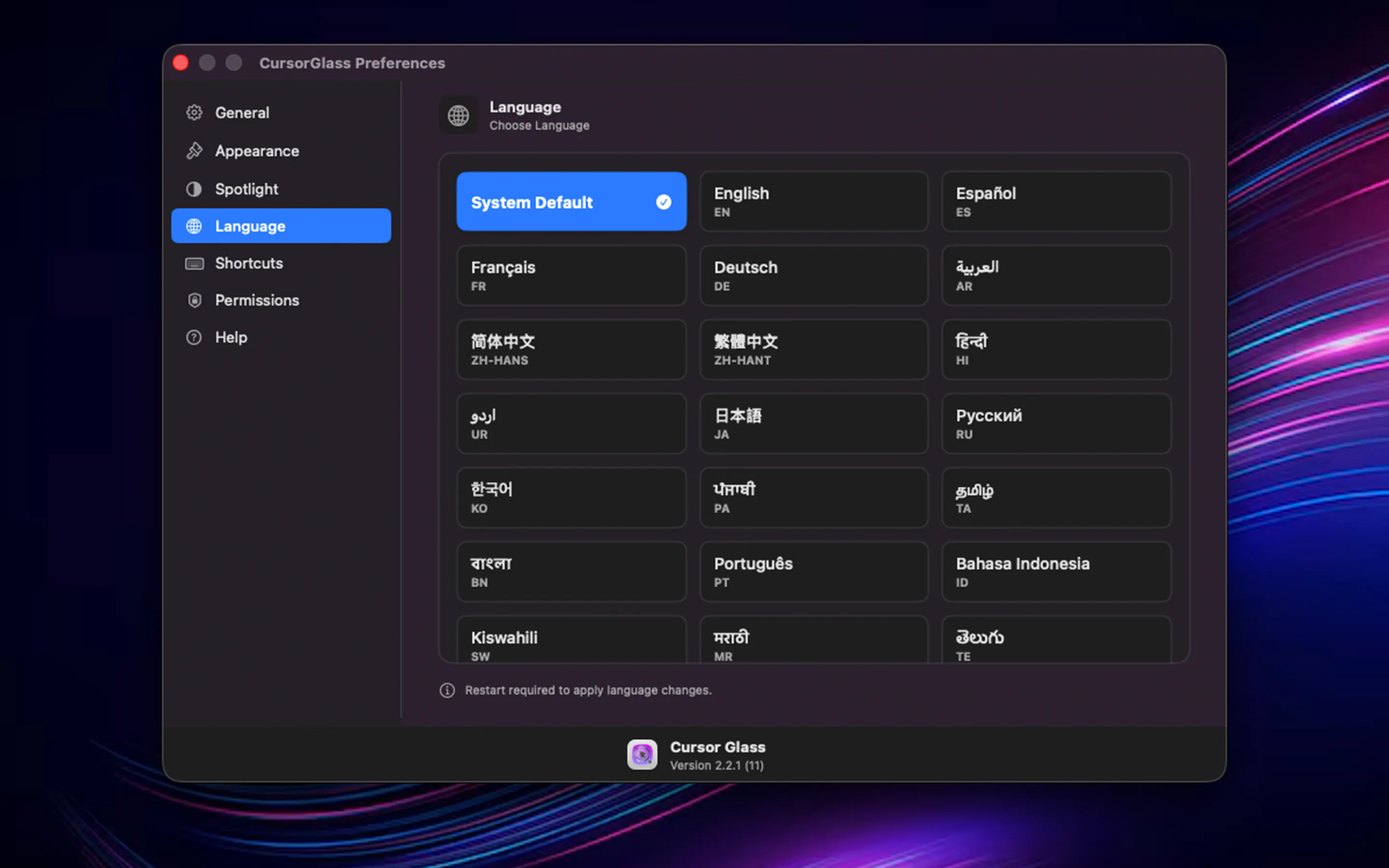Click the Shortcuts keyboard icon
This screenshot has width=1389, height=868.
(x=194, y=263)
